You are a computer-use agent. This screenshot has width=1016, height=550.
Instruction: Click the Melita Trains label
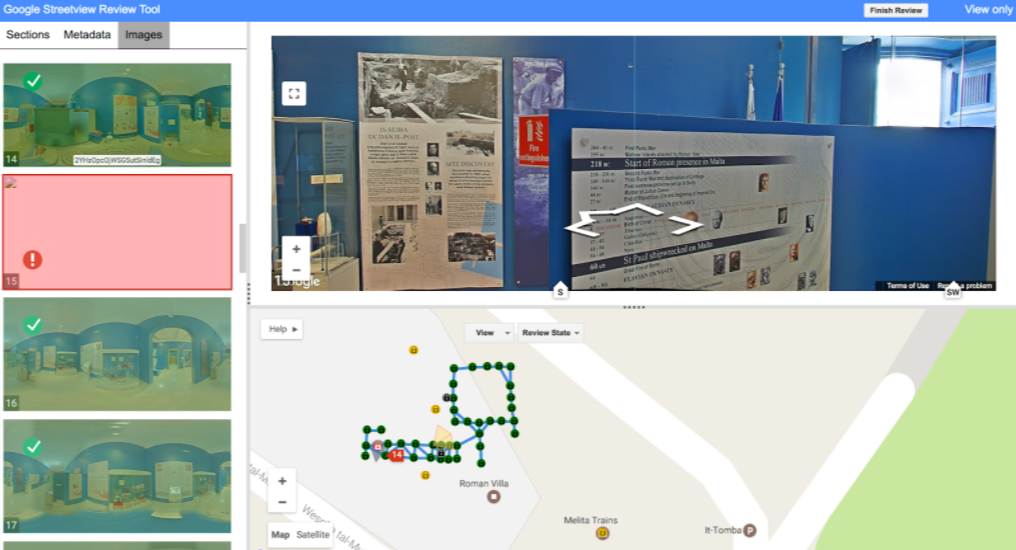(590, 520)
